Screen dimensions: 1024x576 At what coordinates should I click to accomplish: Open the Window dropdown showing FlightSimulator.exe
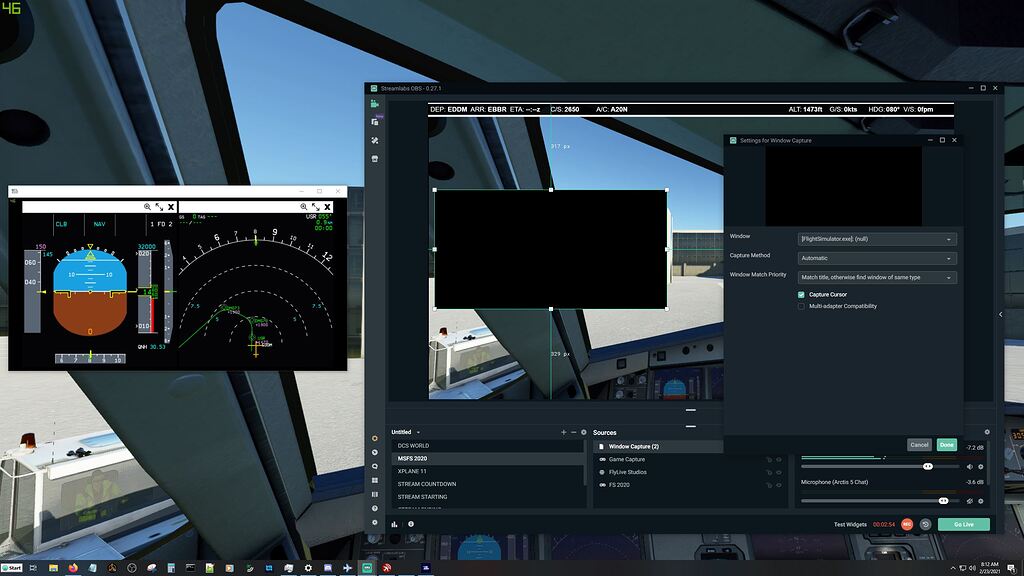(x=875, y=239)
